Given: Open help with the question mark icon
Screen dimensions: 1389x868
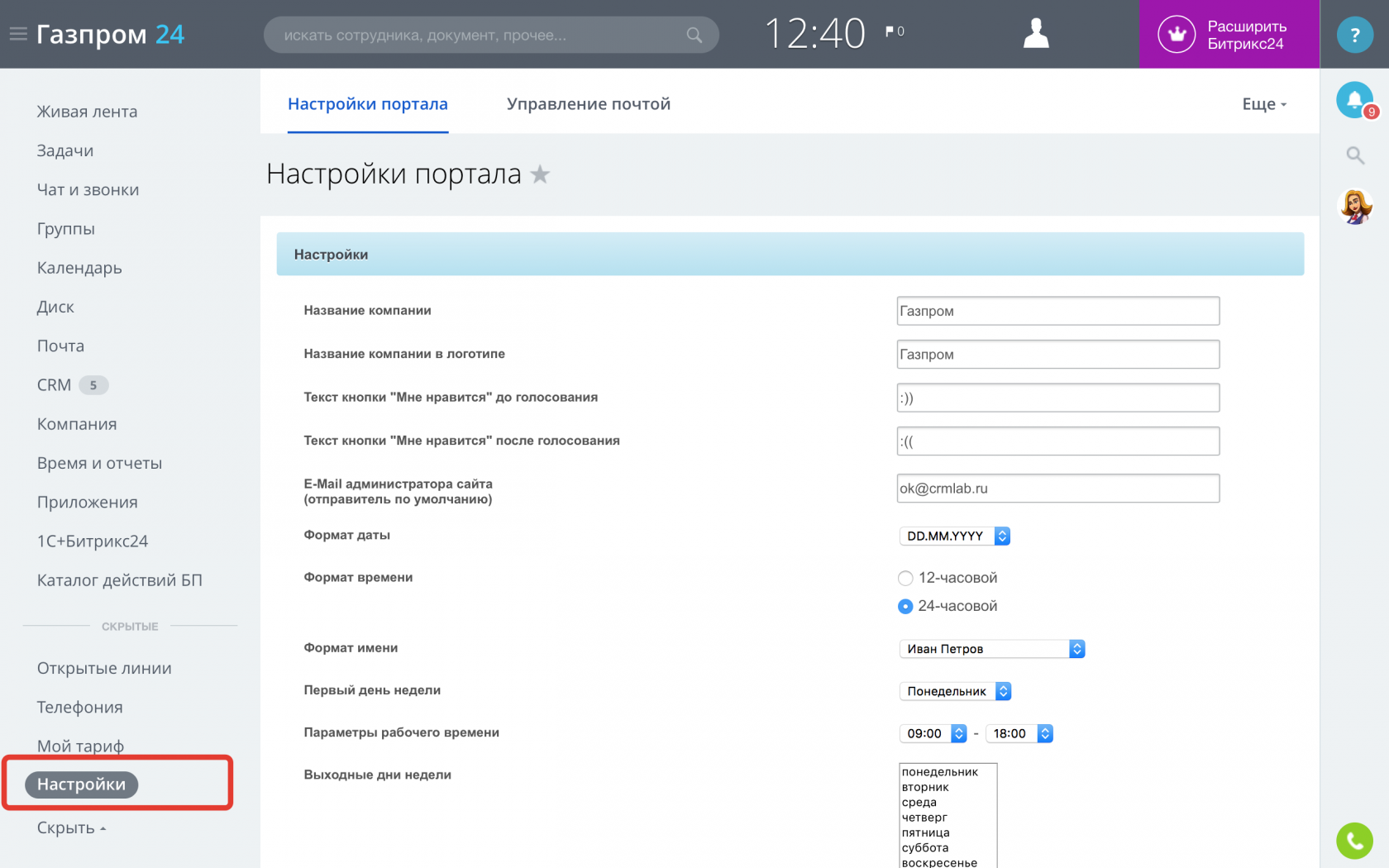Looking at the screenshot, I should 1354,35.
